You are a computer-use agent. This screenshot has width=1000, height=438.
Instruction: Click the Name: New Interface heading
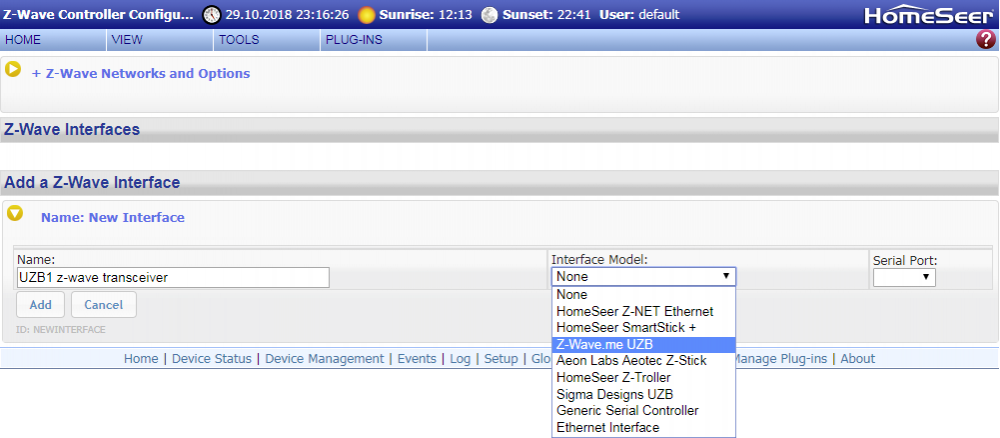coord(113,217)
